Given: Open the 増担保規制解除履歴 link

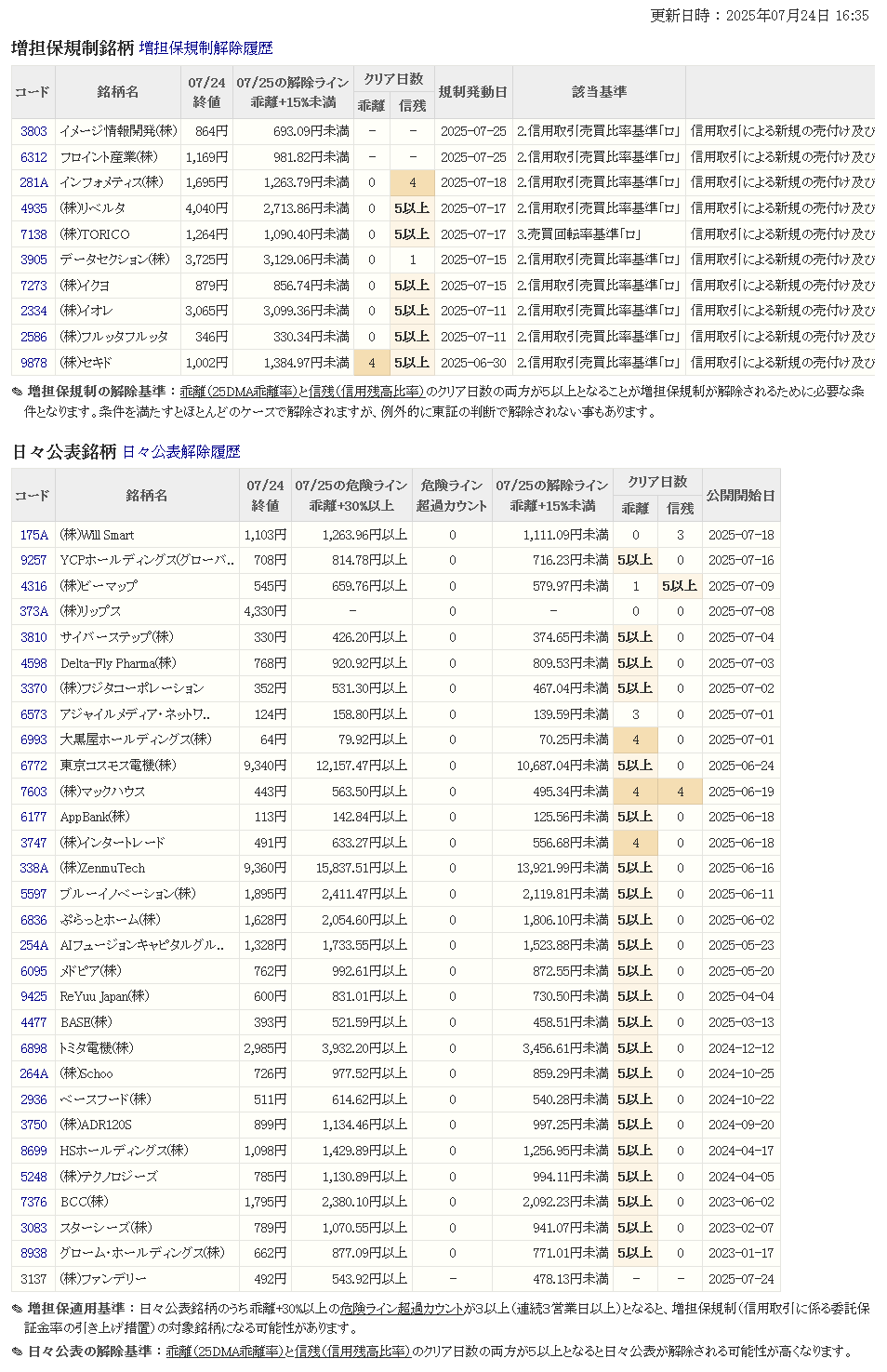Looking at the screenshot, I should 205,47.
